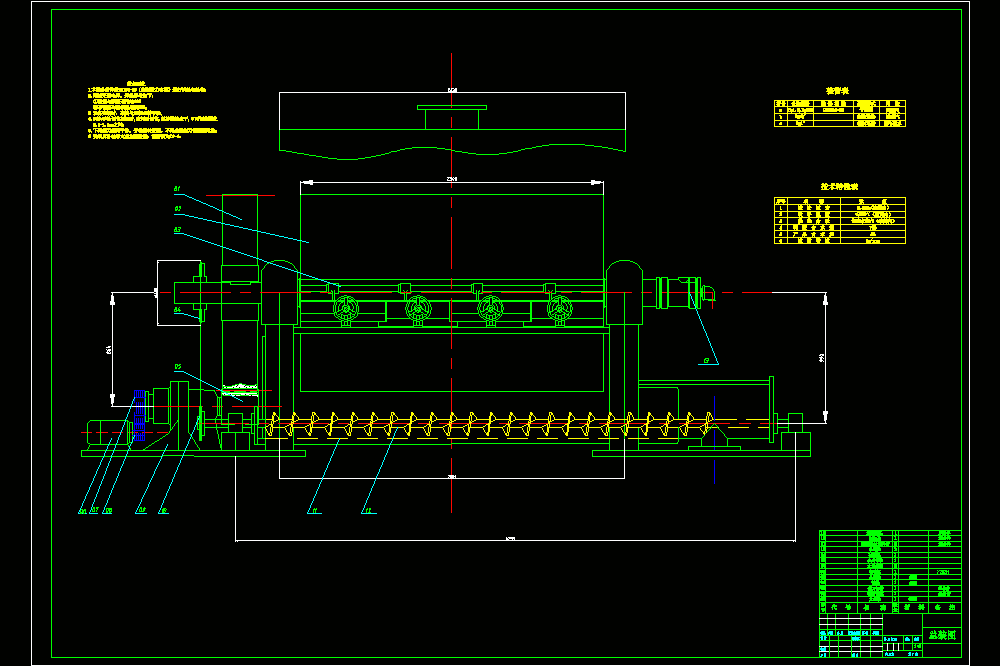Viewport: 1000px width, 666px height.
Task: Click the first yellow screw conveyor blade
Action: [276, 425]
